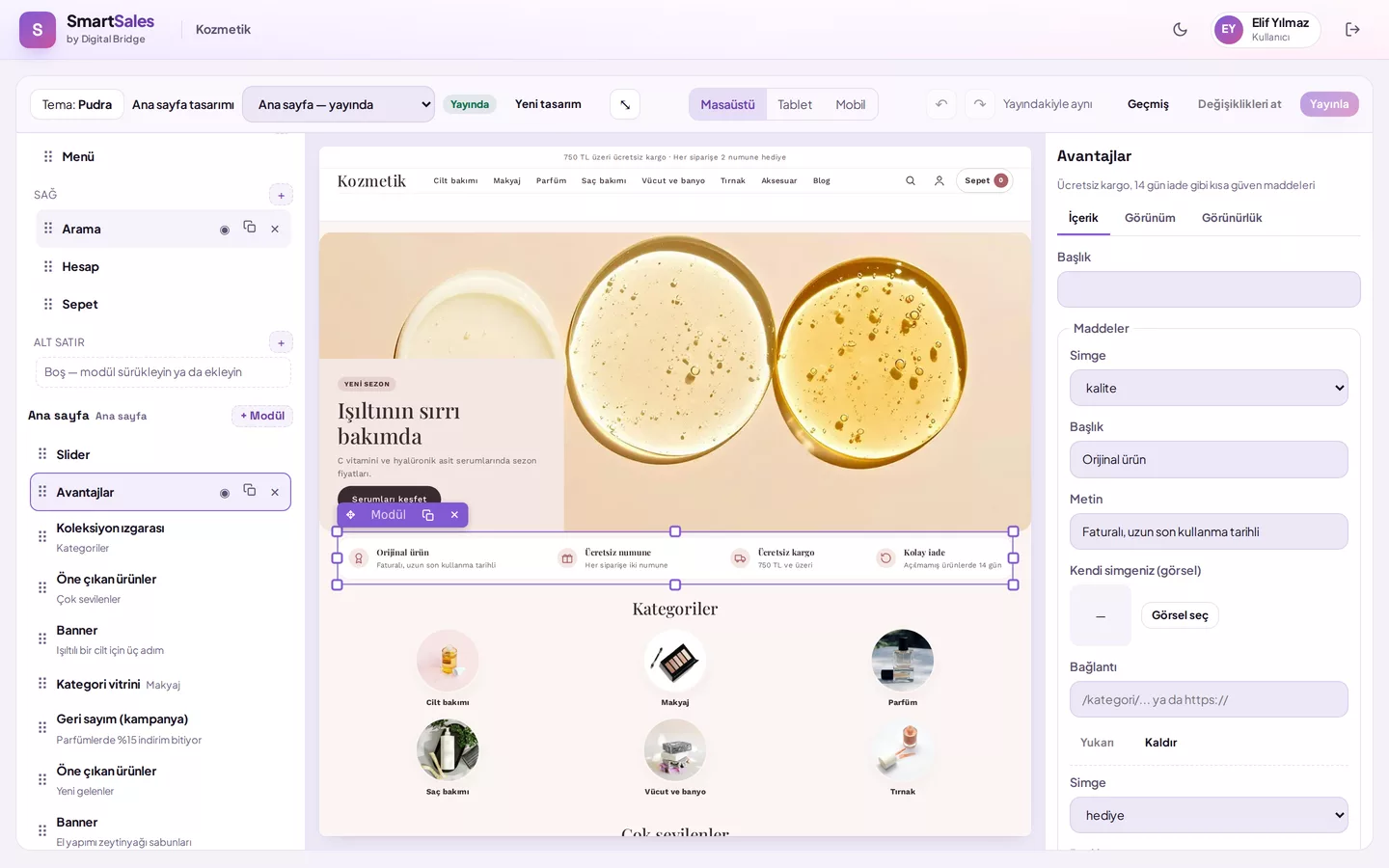This screenshot has width=1389, height=868.
Task: Click the plus button next to SAĞ
Action: (281, 195)
